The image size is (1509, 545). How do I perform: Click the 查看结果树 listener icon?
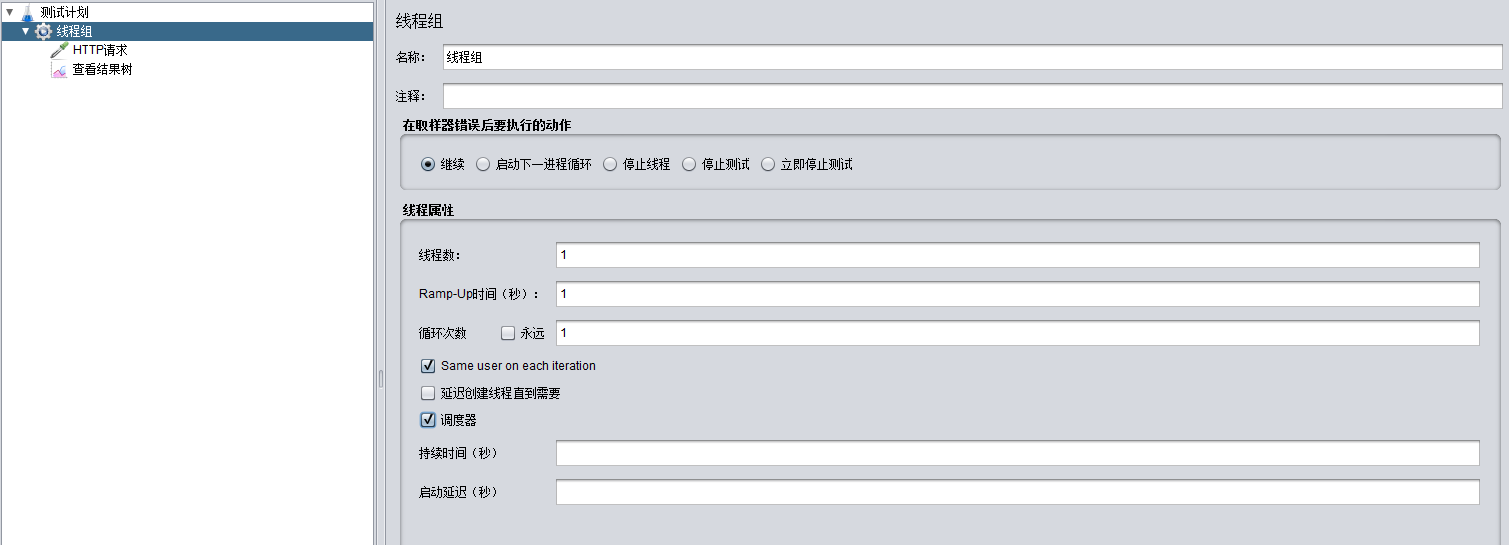pyautogui.click(x=59, y=70)
